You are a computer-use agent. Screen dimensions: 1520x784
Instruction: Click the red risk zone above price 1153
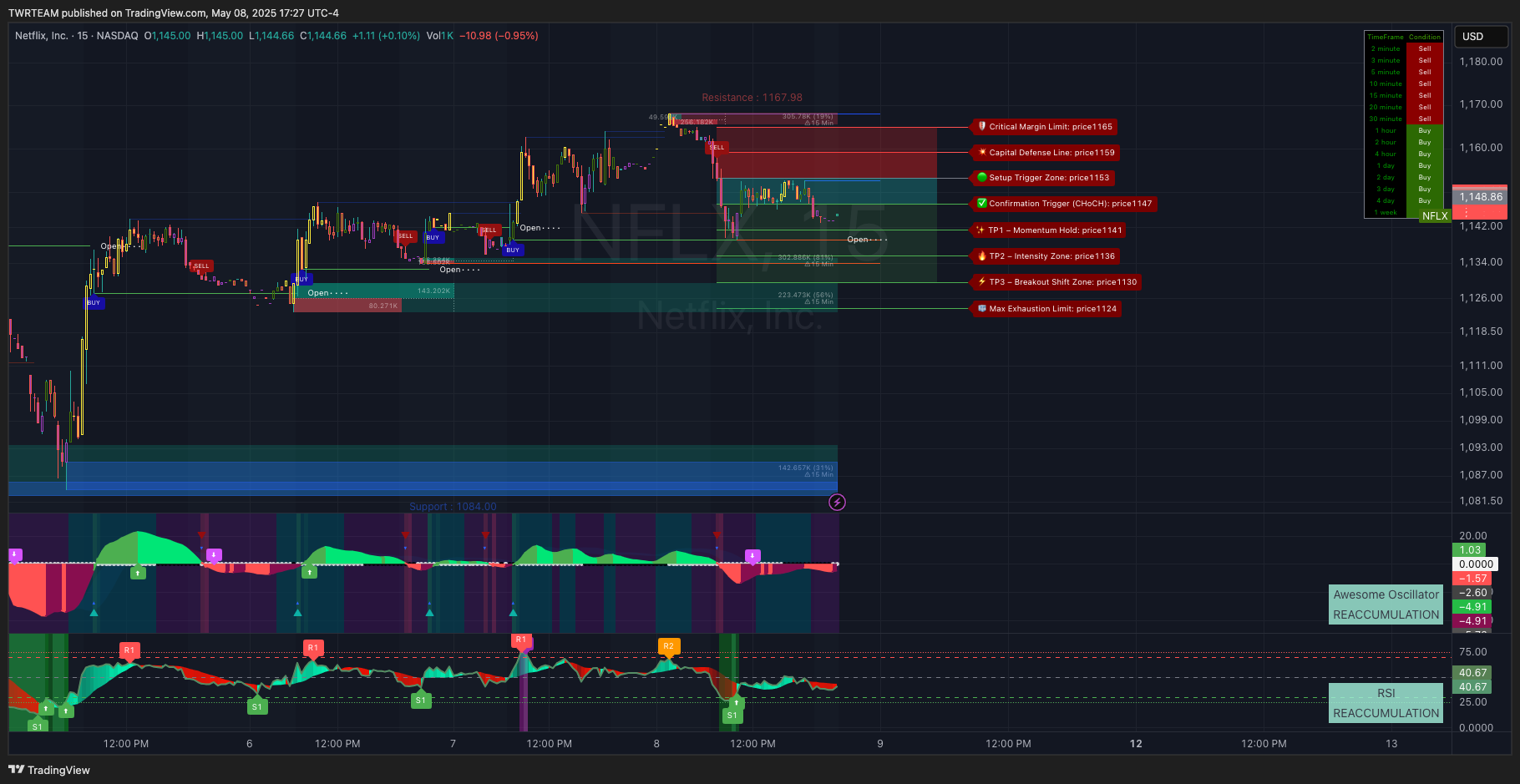point(827,152)
